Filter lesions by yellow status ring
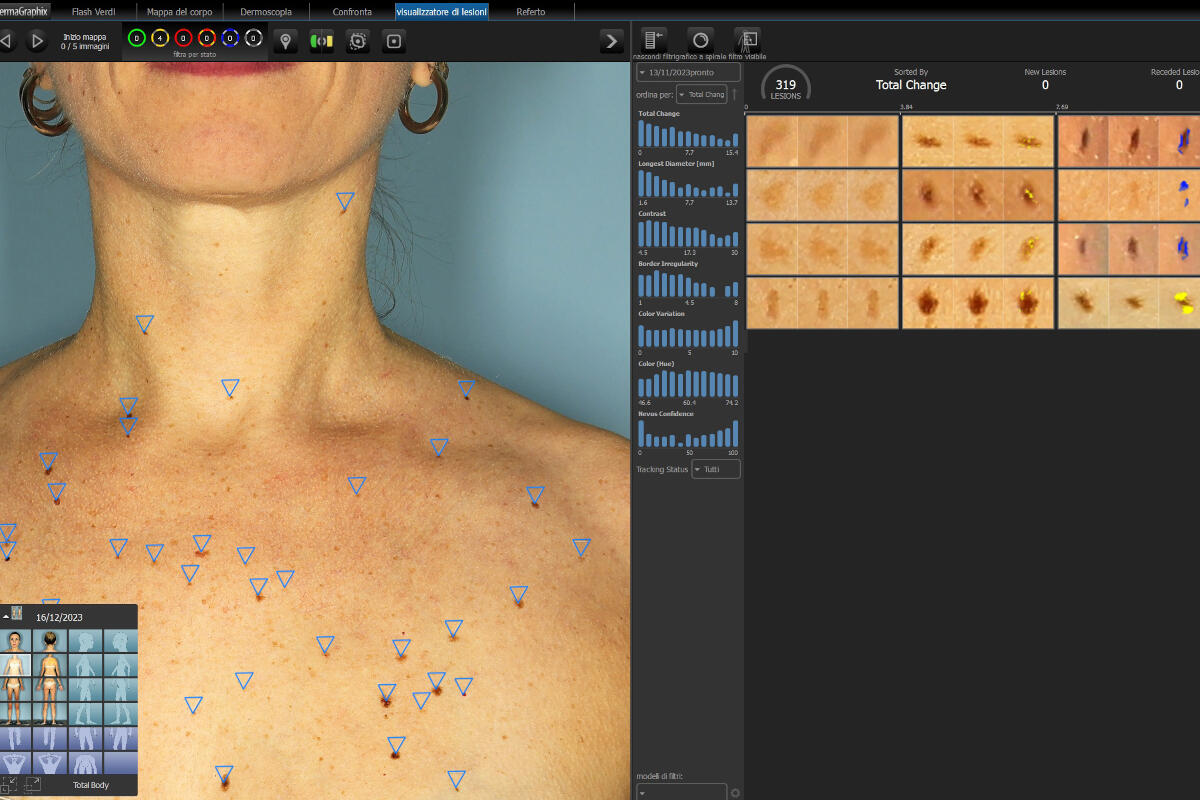This screenshot has height=800, width=1200. (x=160, y=39)
